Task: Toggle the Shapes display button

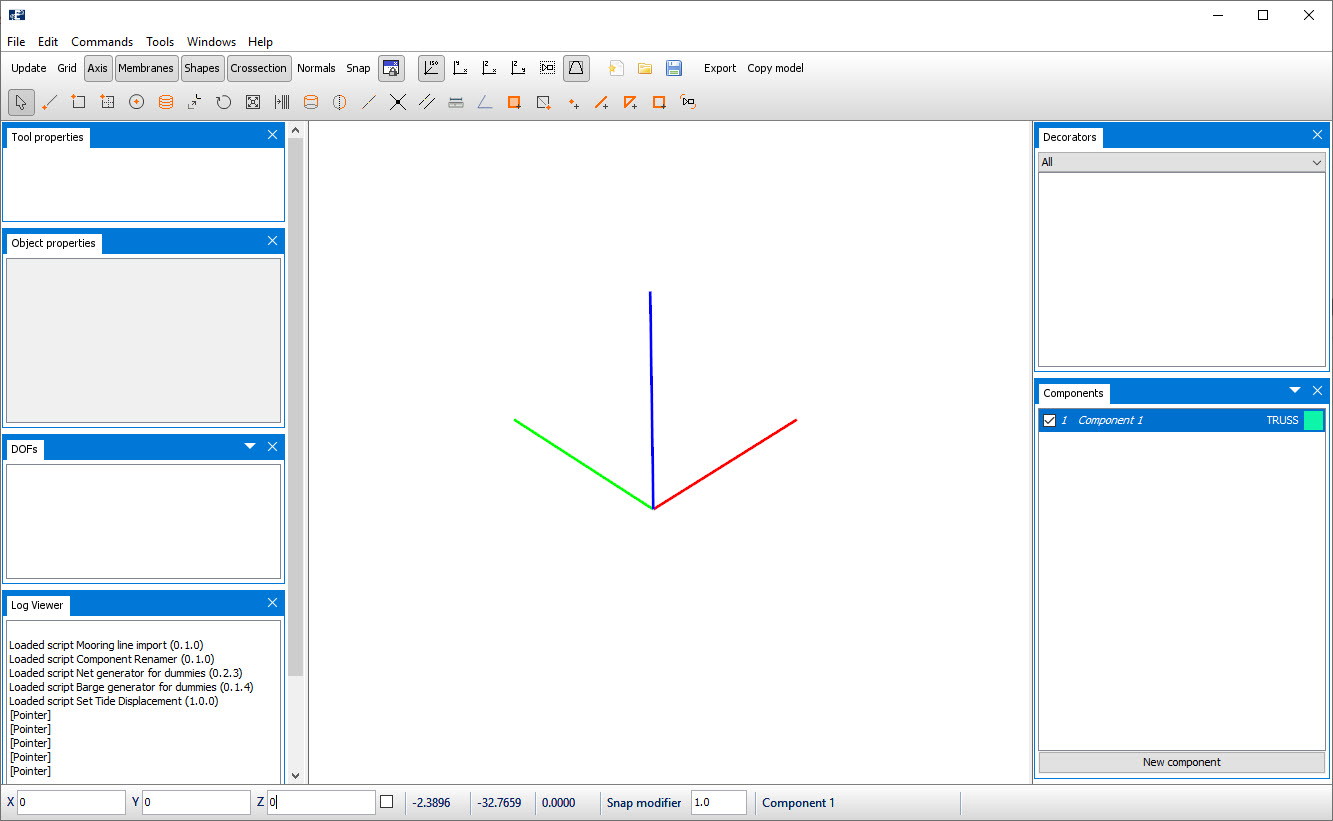Action: click(202, 68)
